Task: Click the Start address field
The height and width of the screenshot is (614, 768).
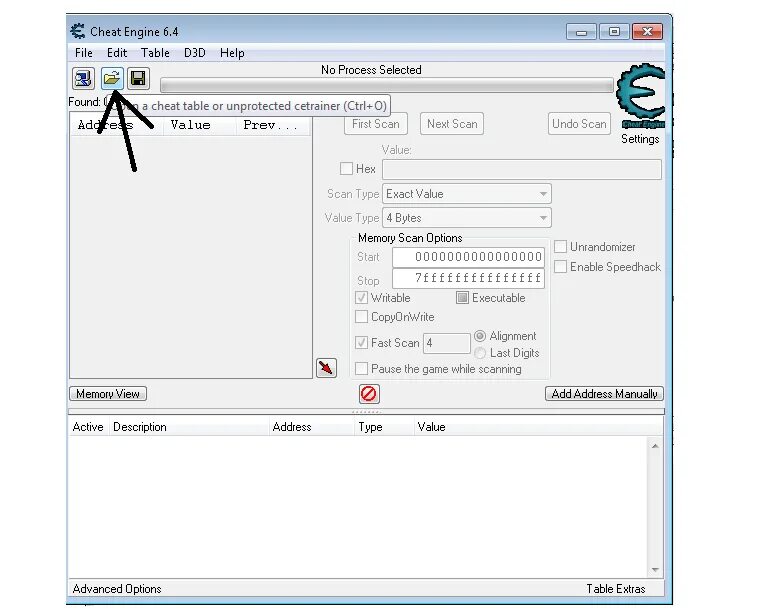Action: pyautogui.click(x=468, y=257)
